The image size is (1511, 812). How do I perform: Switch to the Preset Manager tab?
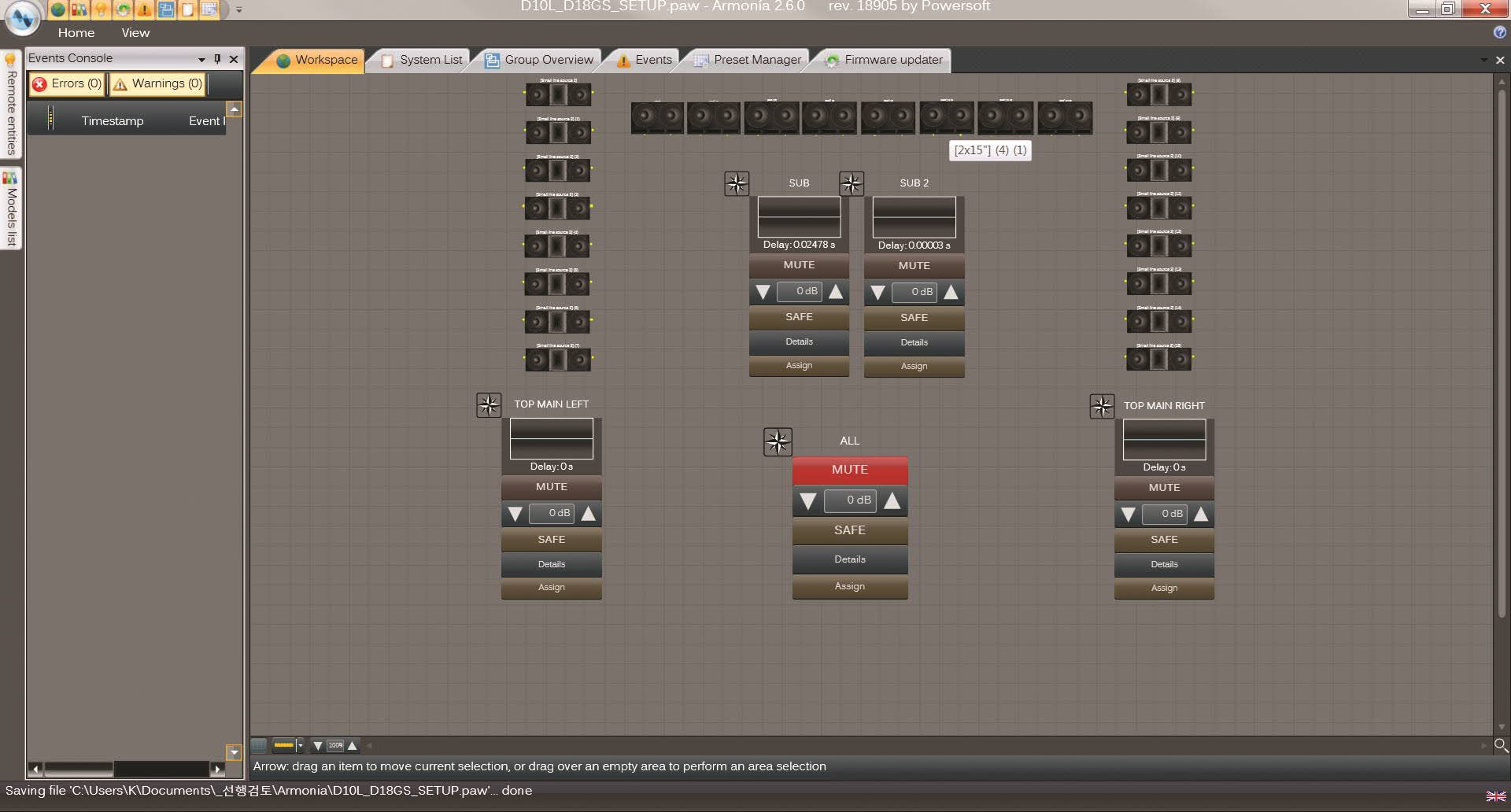pyautogui.click(x=752, y=59)
